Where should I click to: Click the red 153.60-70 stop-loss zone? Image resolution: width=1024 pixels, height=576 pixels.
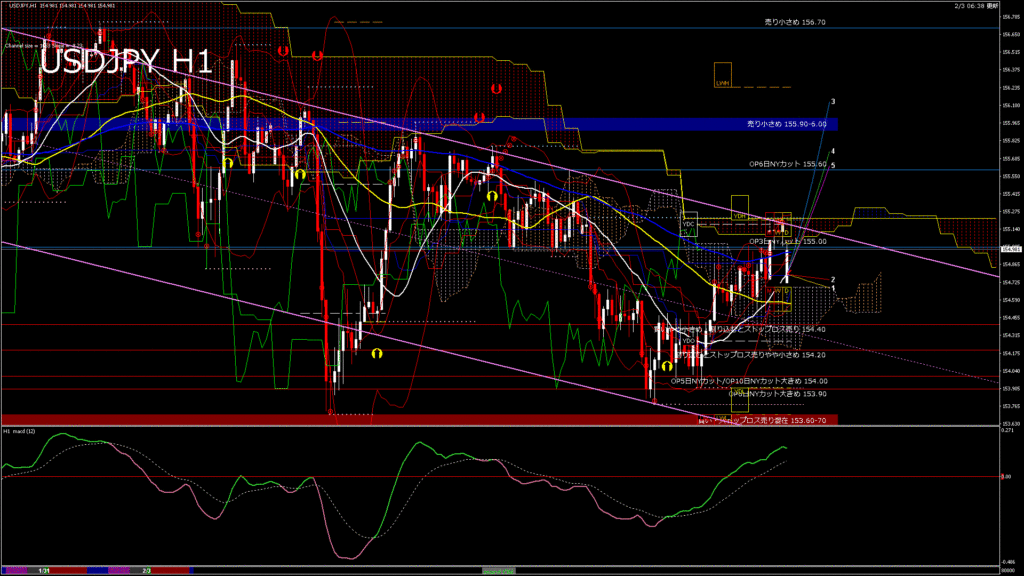[x=420, y=420]
